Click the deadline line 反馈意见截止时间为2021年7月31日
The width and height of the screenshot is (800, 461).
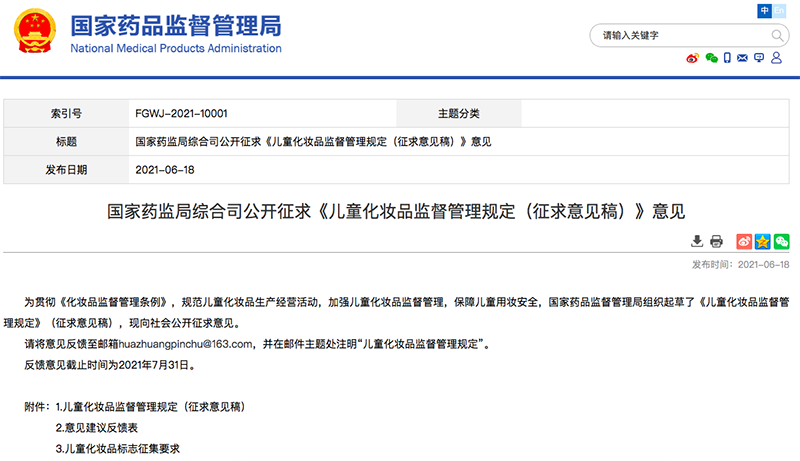tap(110, 365)
